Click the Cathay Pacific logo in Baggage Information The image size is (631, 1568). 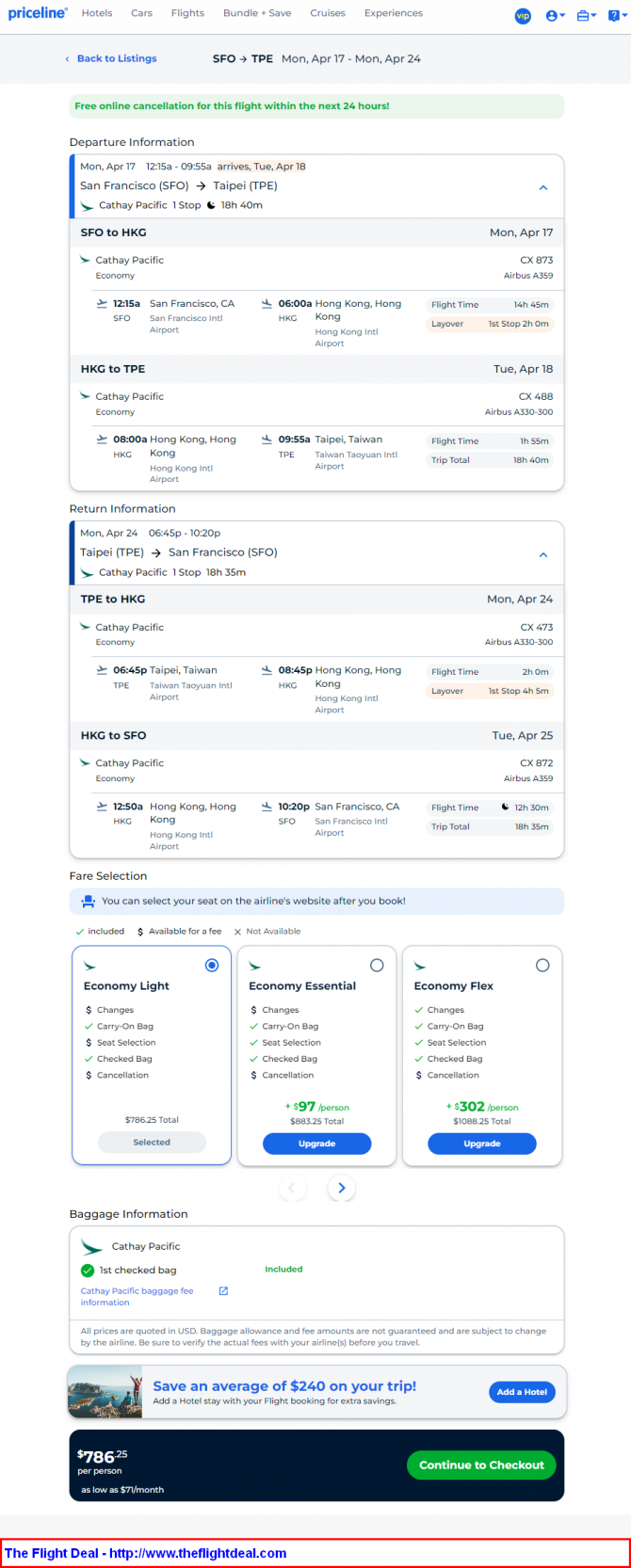[91, 1247]
